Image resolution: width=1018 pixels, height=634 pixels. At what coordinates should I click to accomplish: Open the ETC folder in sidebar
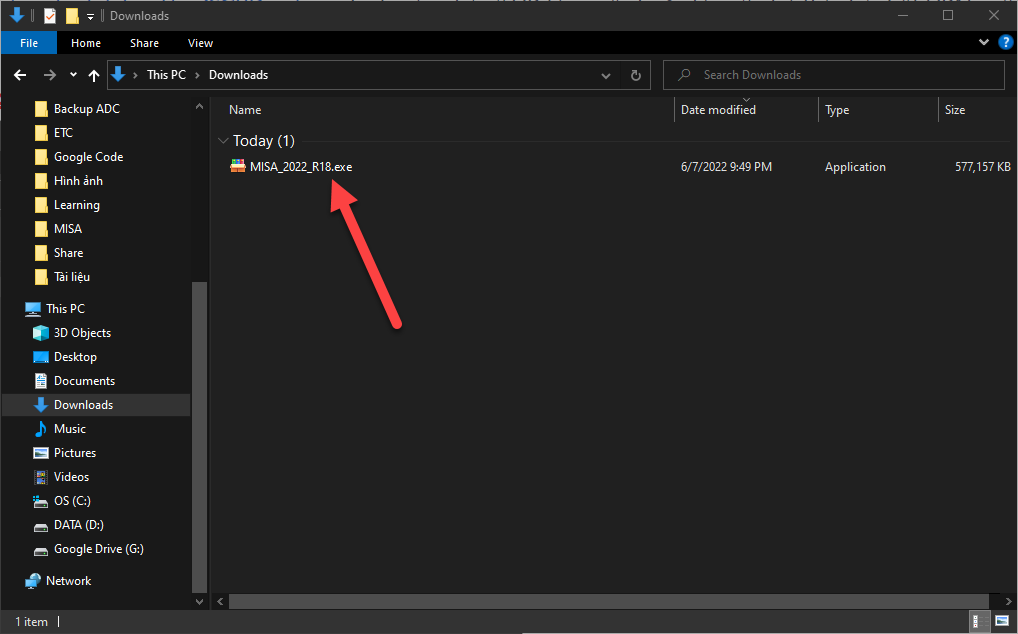pyautogui.click(x=63, y=132)
